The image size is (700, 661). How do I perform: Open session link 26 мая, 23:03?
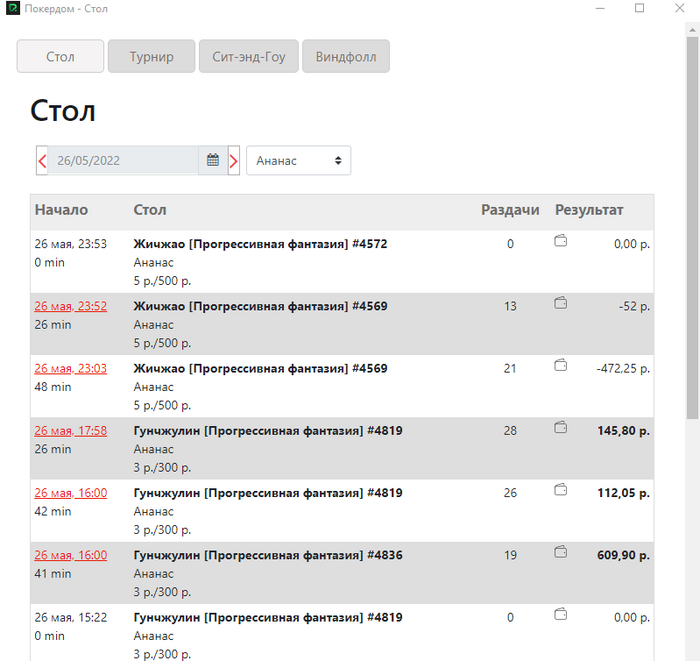(x=70, y=368)
